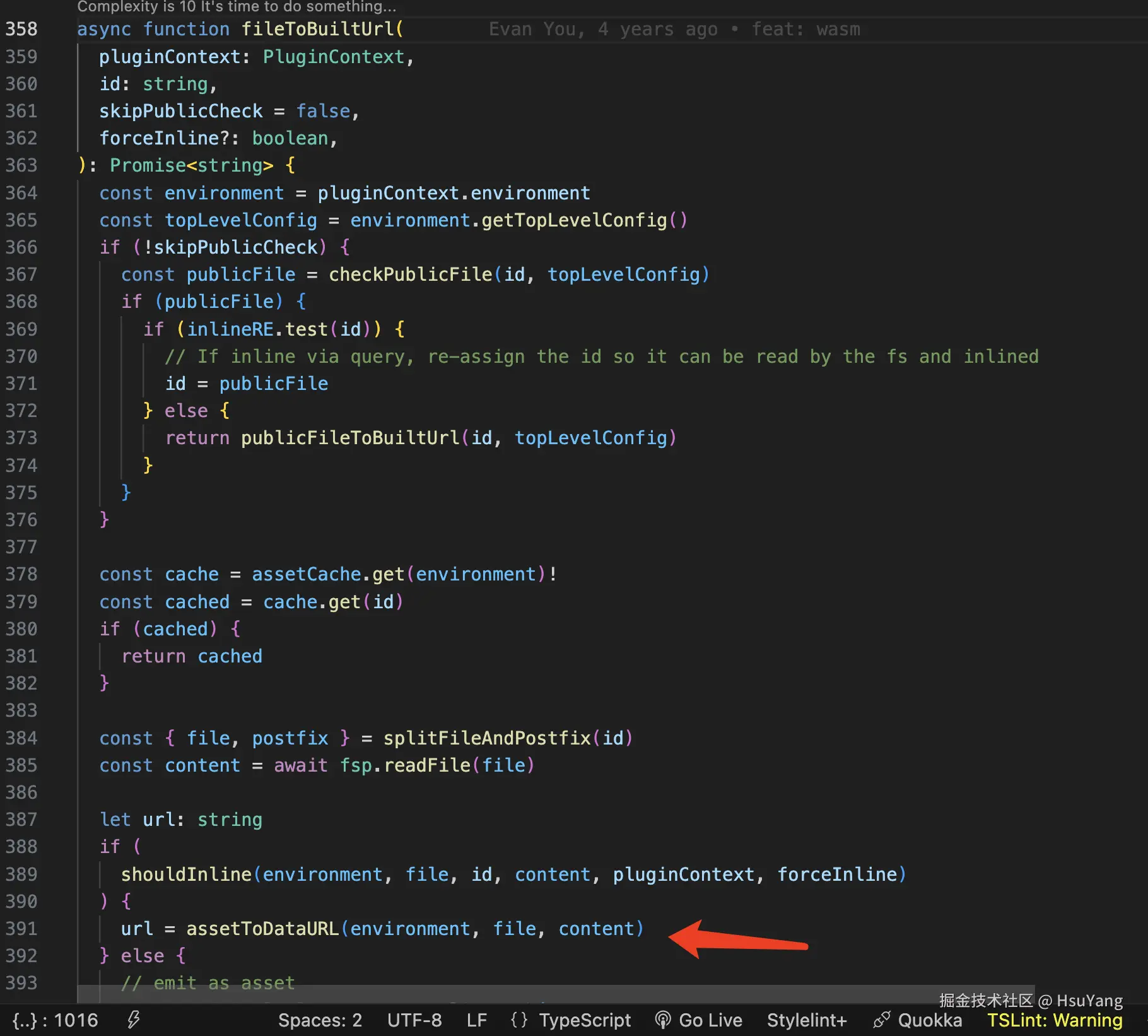Click the environment variable on line 364

(224, 193)
